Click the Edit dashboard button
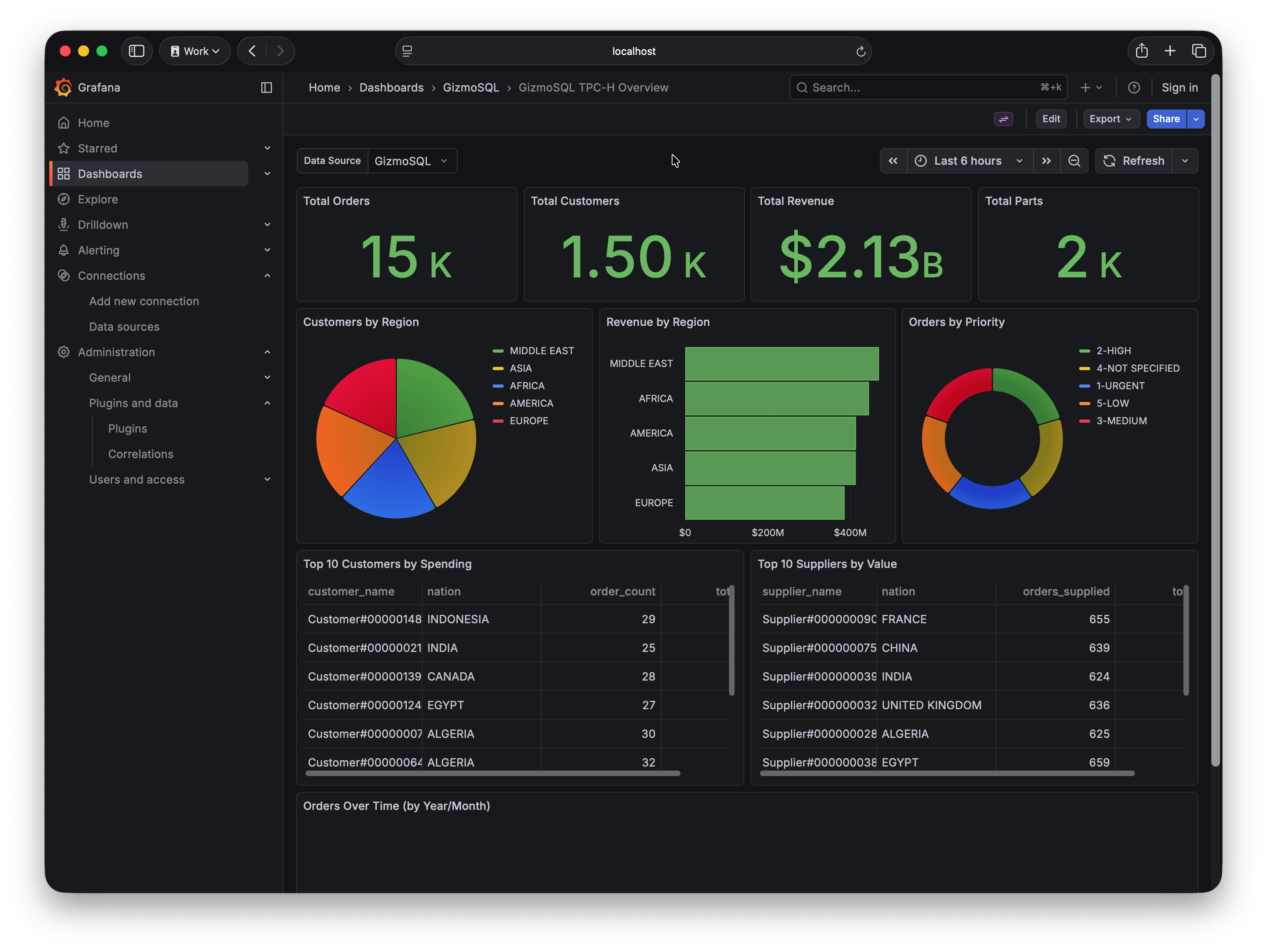 (x=1051, y=119)
